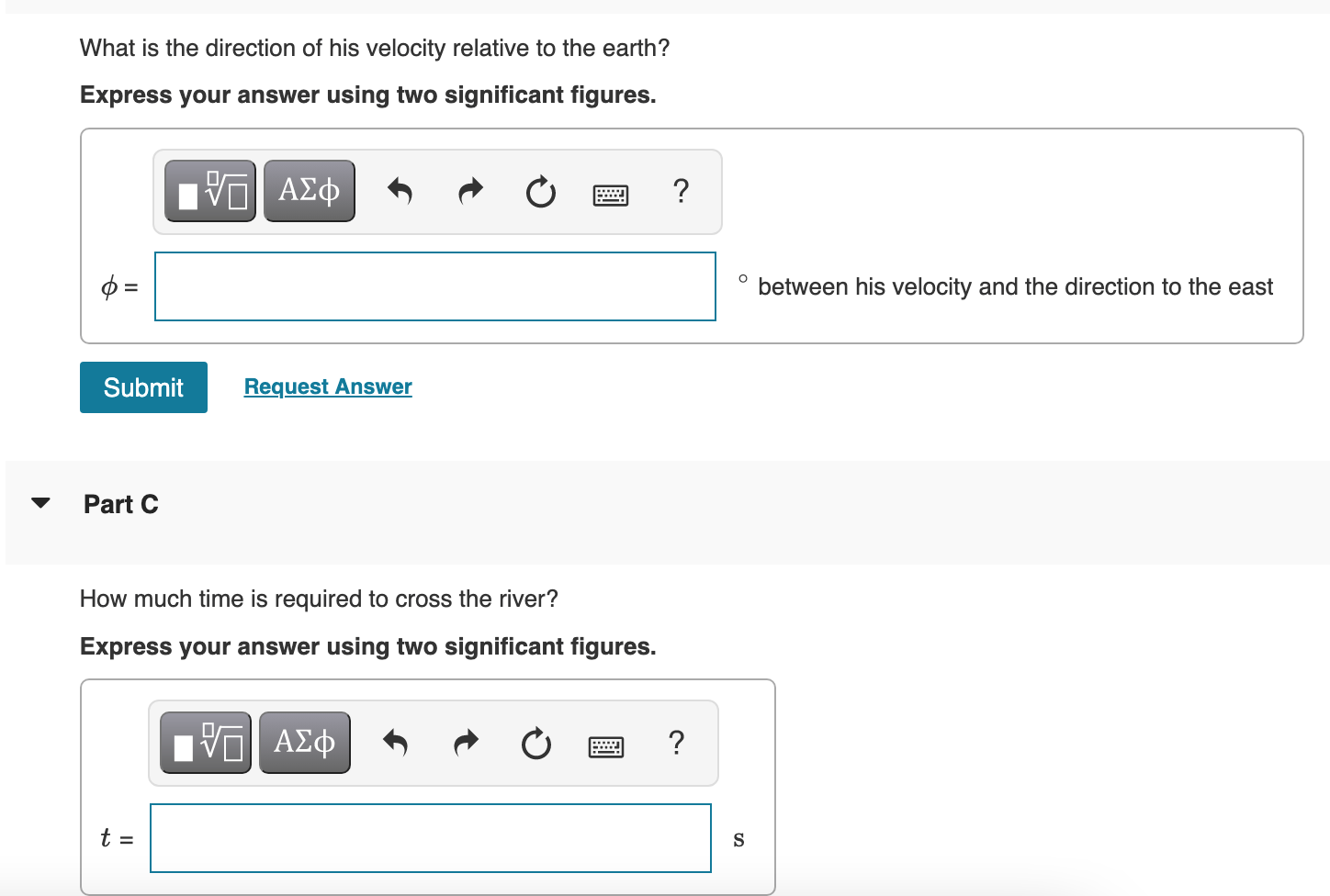
Task: Open help for the phi answer box
Action: coord(681,191)
